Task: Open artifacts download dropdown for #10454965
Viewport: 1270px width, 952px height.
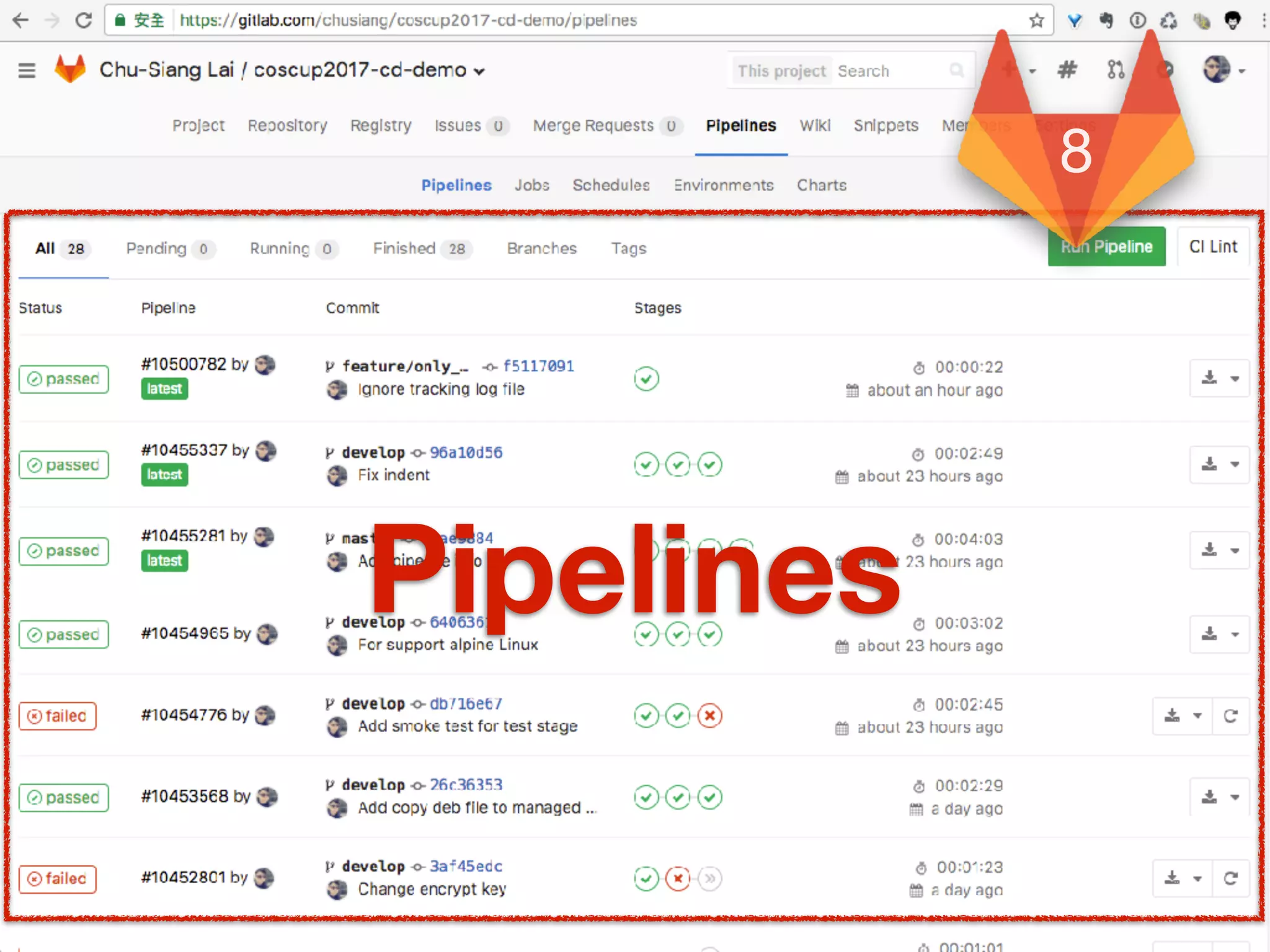Action: (x=1219, y=634)
